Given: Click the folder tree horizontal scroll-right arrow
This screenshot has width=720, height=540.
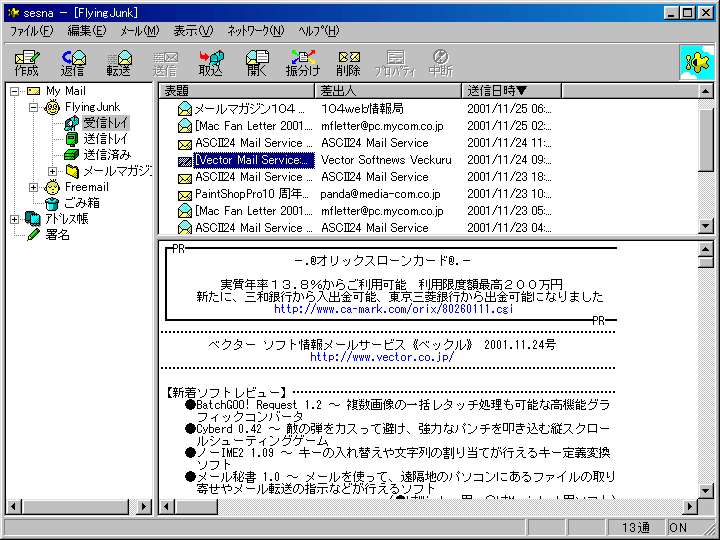Looking at the screenshot, I should pos(144,507).
